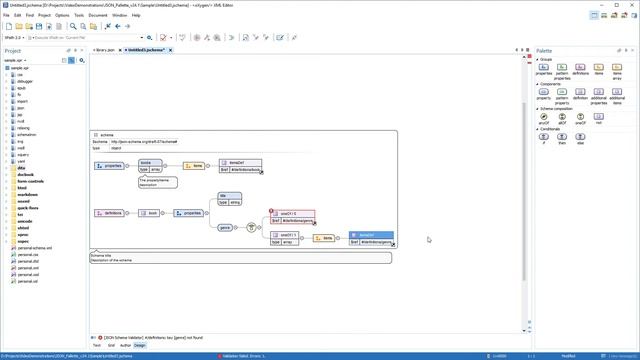
Task: Click the red-bordered oneOf / 0 node
Action: (293, 217)
